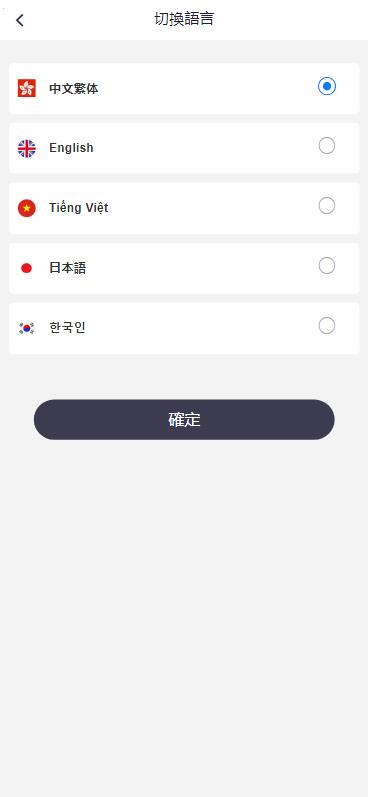The height and width of the screenshot is (797, 368).
Task: Tap the Japan flag icon
Action: pos(26,268)
